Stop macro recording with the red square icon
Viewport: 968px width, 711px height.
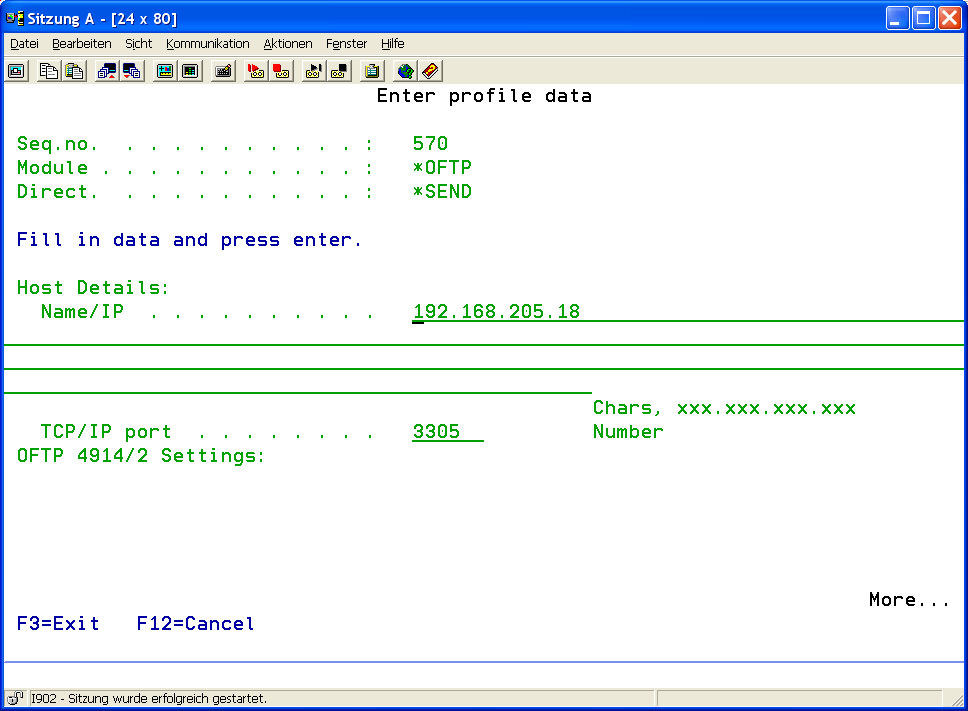tap(281, 71)
